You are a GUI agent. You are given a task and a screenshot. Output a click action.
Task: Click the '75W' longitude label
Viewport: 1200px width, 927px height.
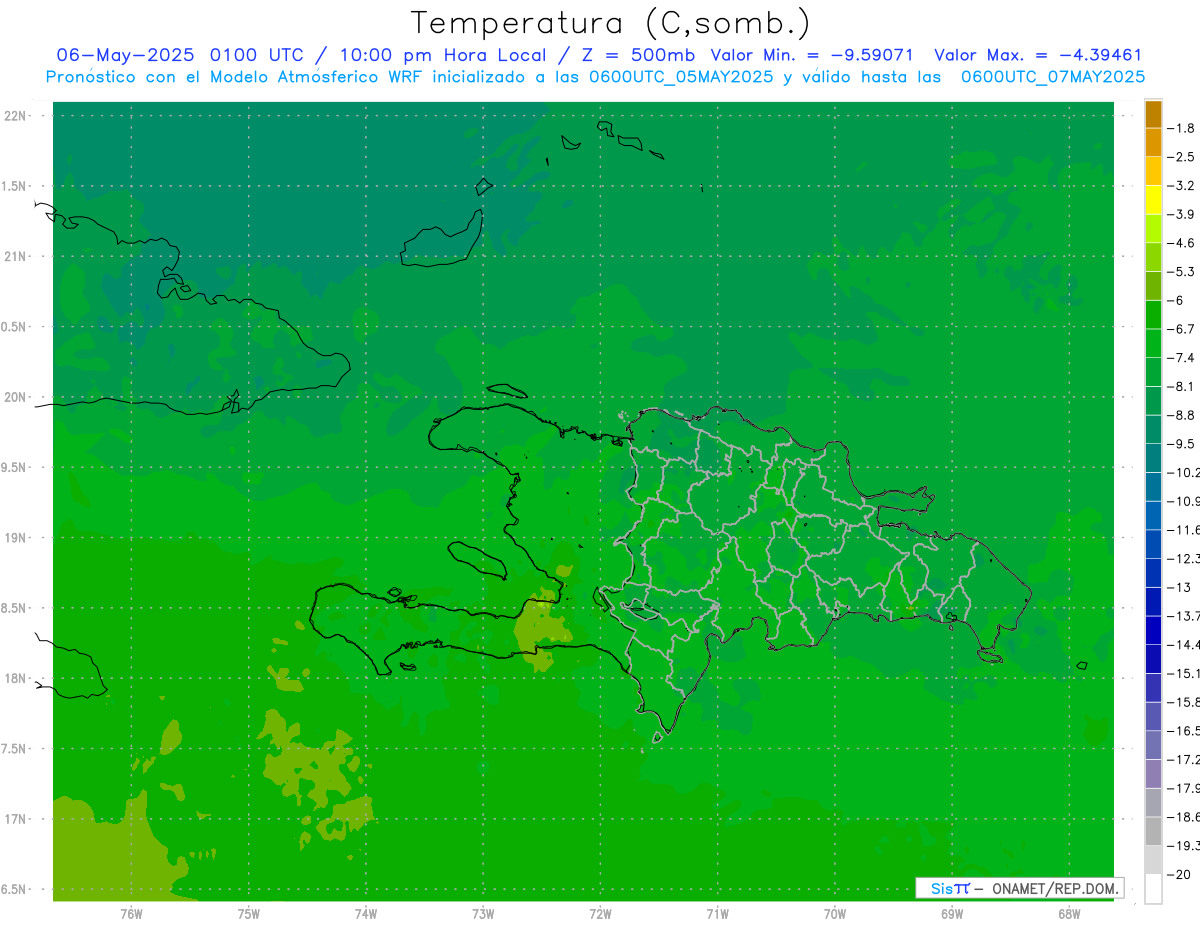[249, 914]
